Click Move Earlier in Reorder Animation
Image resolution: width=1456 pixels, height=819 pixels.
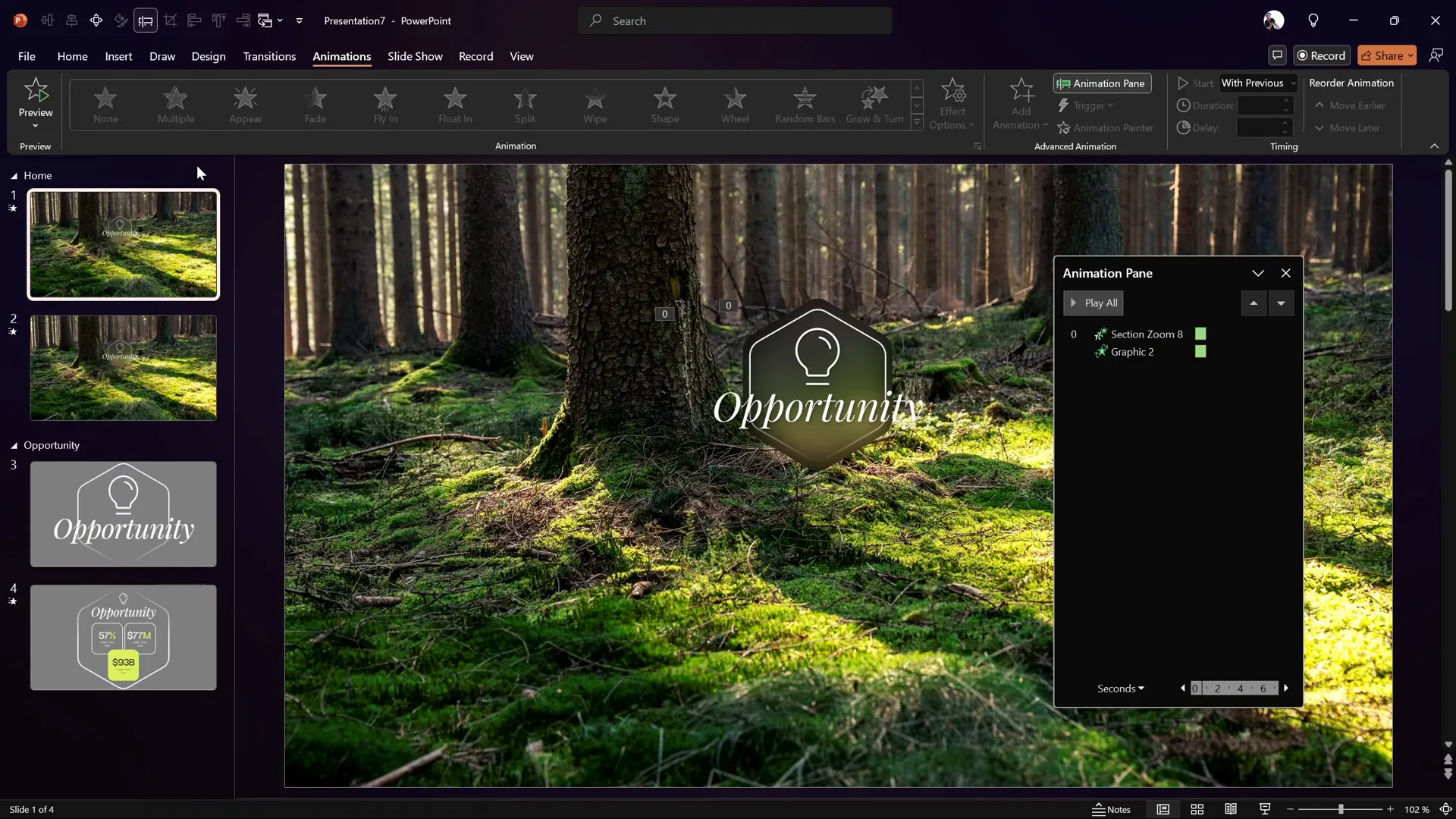(1350, 105)
